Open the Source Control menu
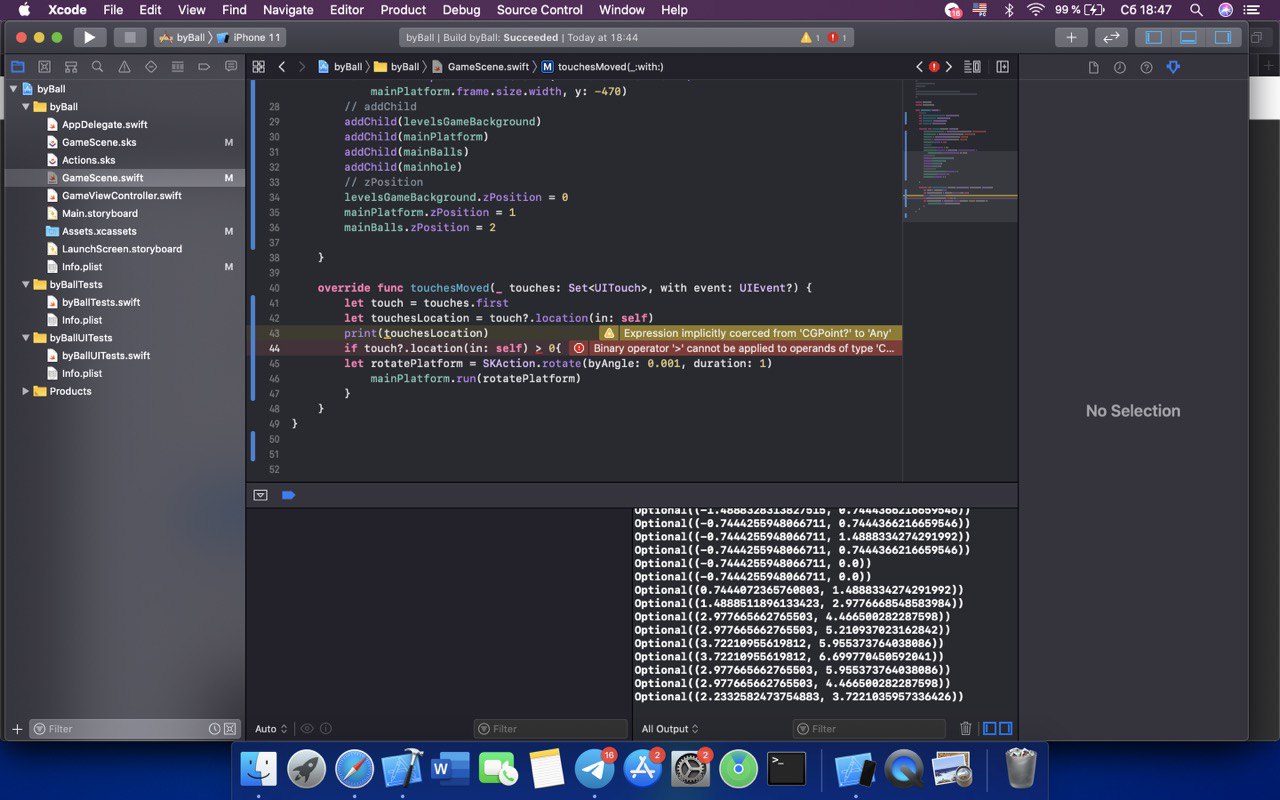The width and height of the screenshot is (1280, 800). pos(540,10)
